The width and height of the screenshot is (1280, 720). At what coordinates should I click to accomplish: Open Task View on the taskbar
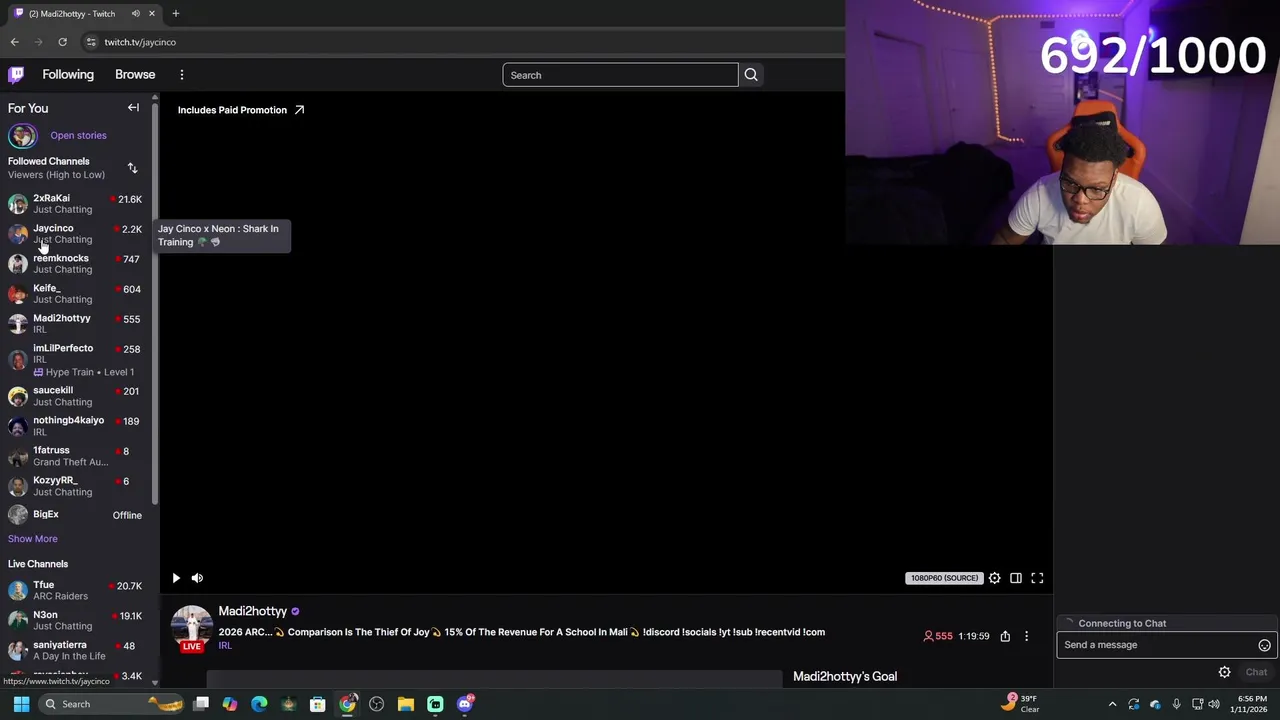coord(201,704)
